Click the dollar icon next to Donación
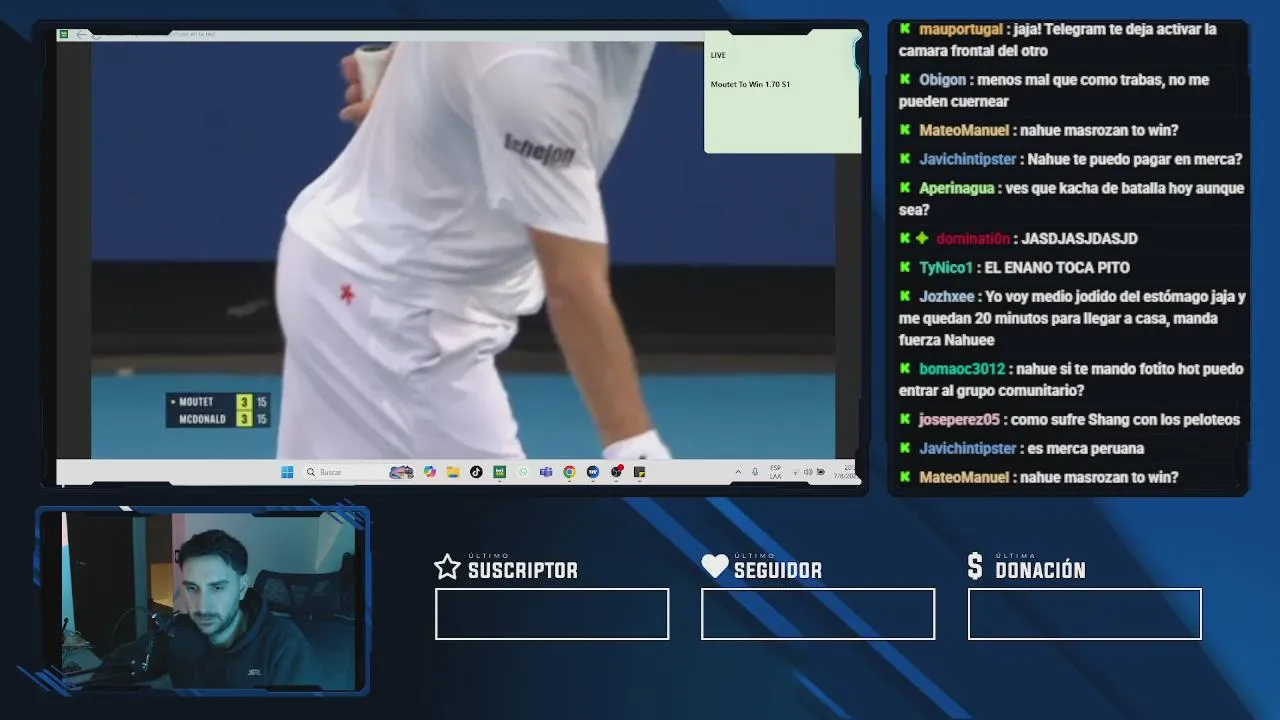This screenshot has width=1280, height=720. coord(975,567)
